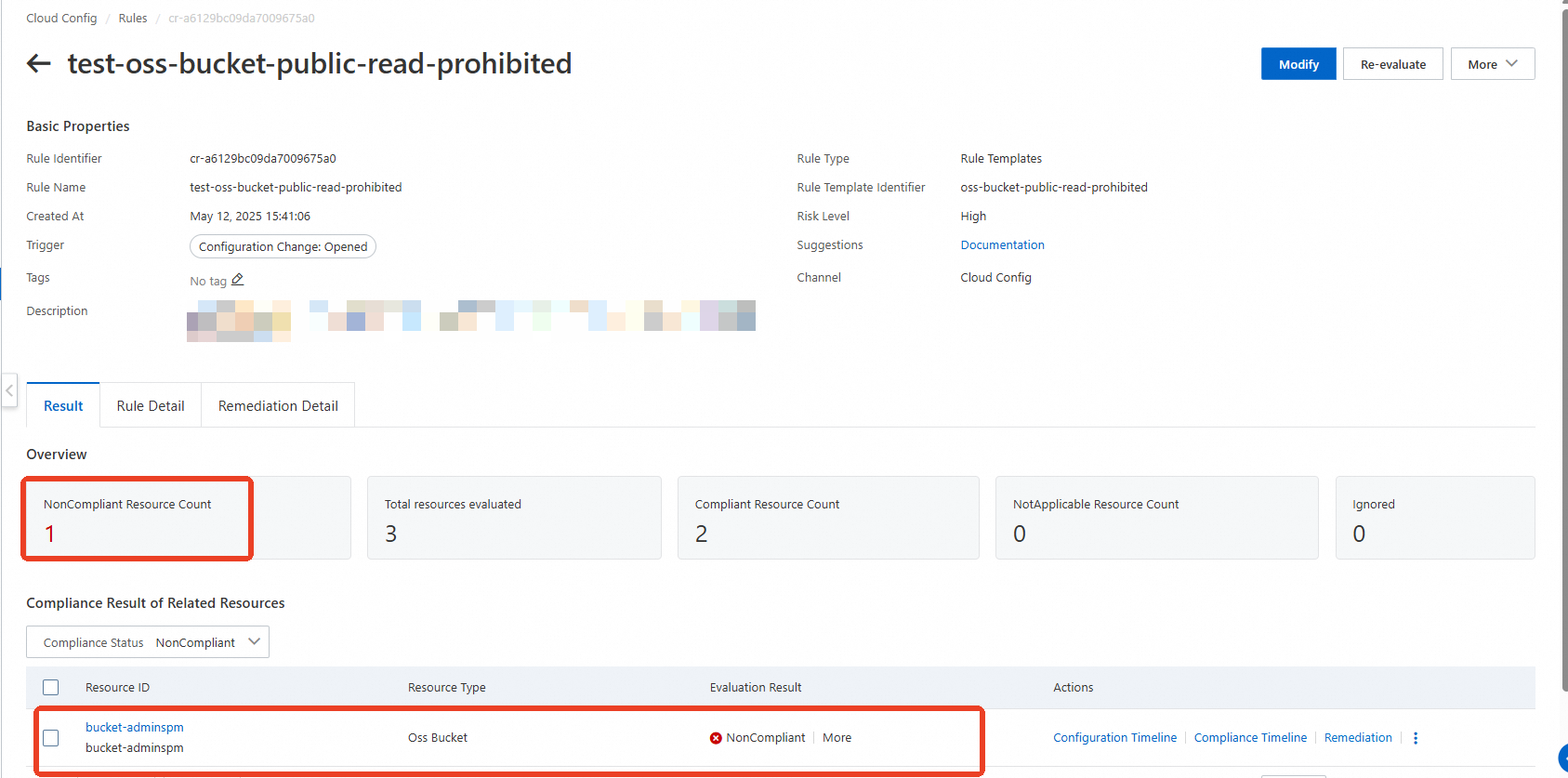Click the Created At value May 12, 2025
The image size is (1568, 778).
tap(250, 217)
